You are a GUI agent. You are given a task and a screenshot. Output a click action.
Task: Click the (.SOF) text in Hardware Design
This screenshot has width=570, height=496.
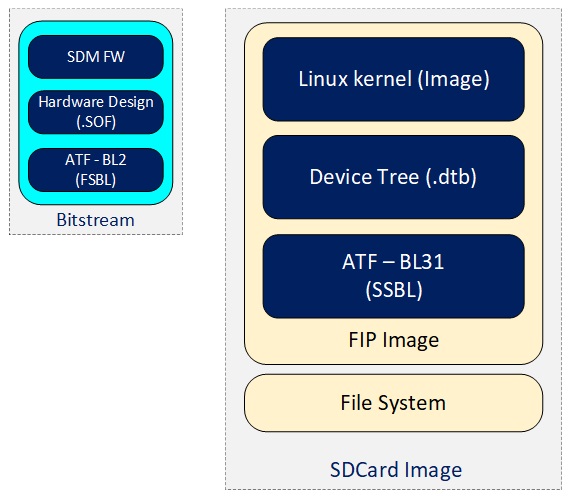pyautogui.click(x=96, y=122)
